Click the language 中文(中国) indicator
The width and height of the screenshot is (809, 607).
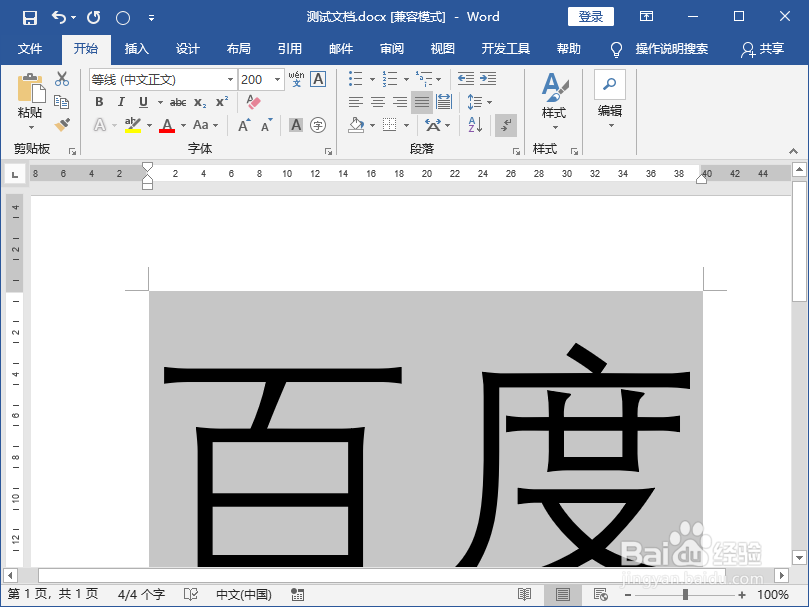[244, 595]
